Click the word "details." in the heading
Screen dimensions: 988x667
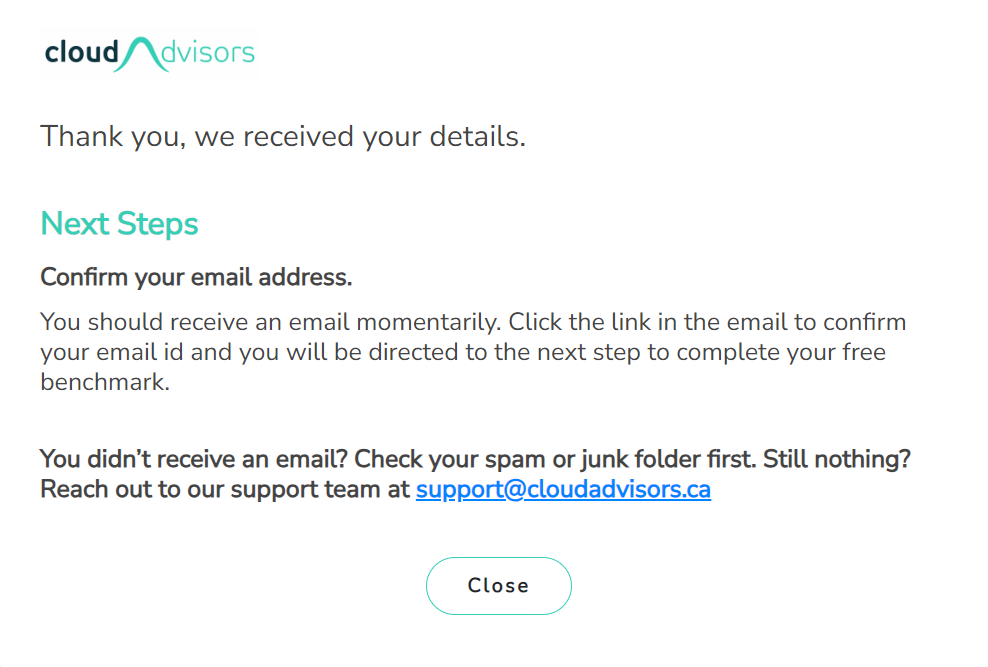pos(478,137)
